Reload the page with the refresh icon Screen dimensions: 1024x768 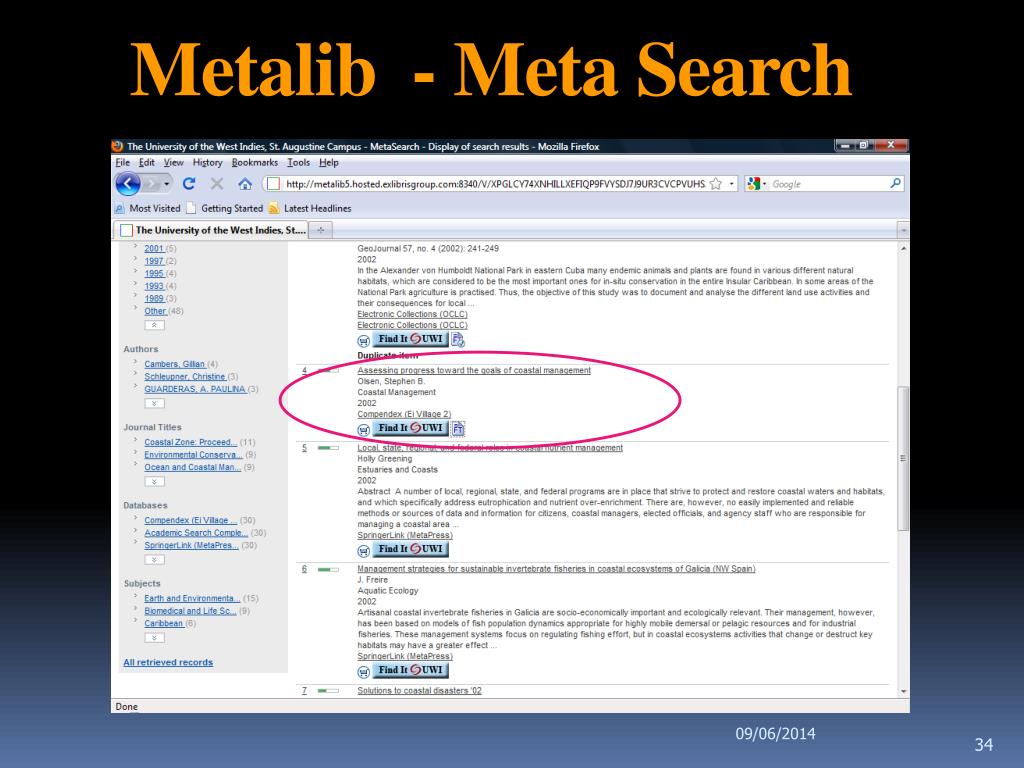click(x=189, y=184)
